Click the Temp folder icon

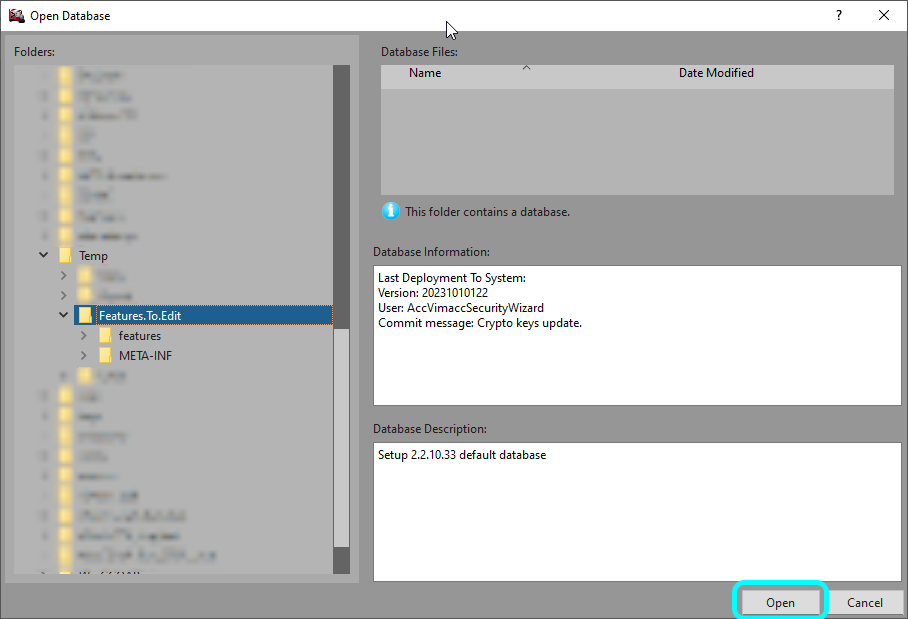coord(65,256)
